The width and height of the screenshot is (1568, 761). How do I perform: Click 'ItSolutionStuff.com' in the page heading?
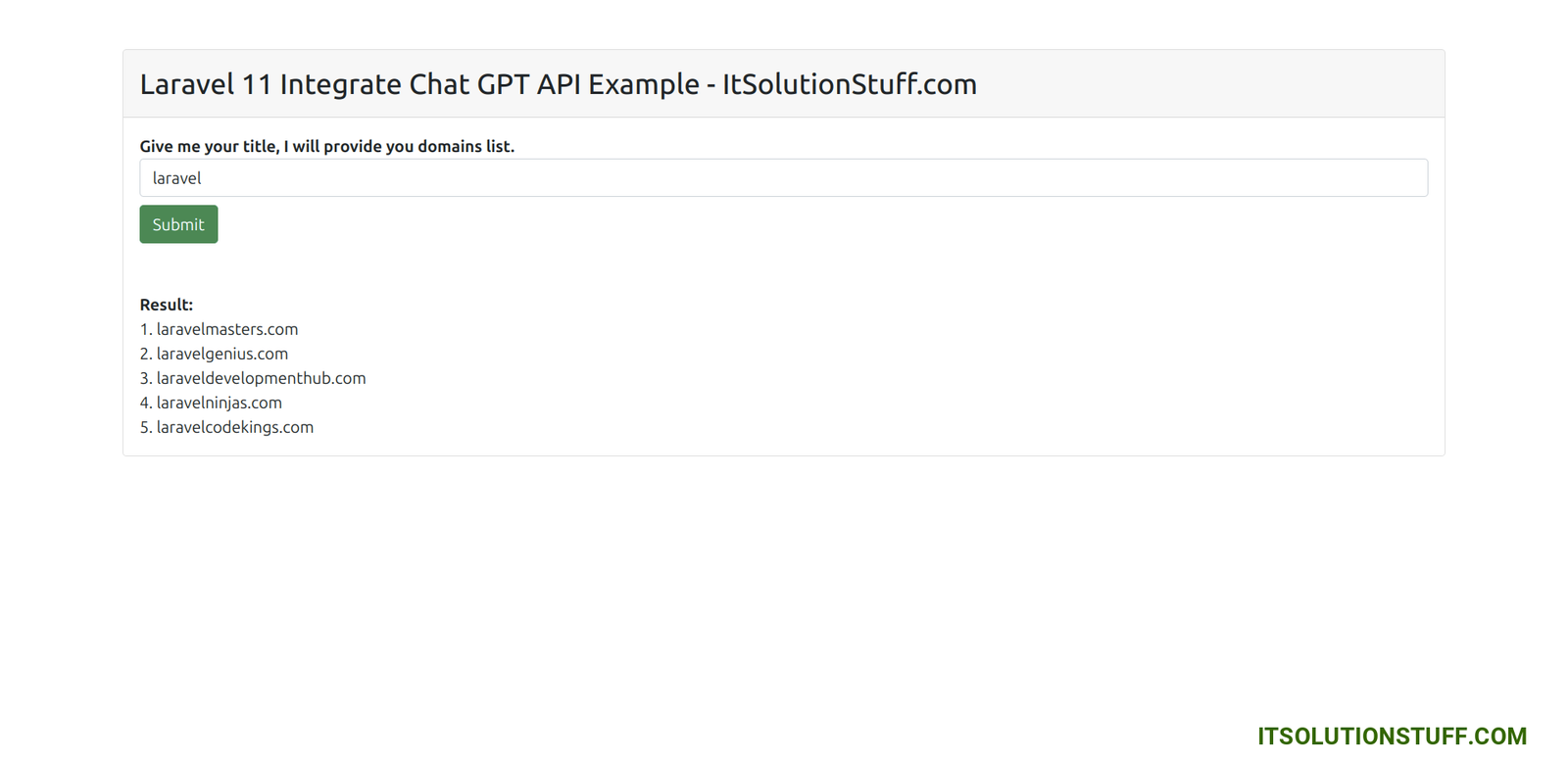[x=849, y=84]
